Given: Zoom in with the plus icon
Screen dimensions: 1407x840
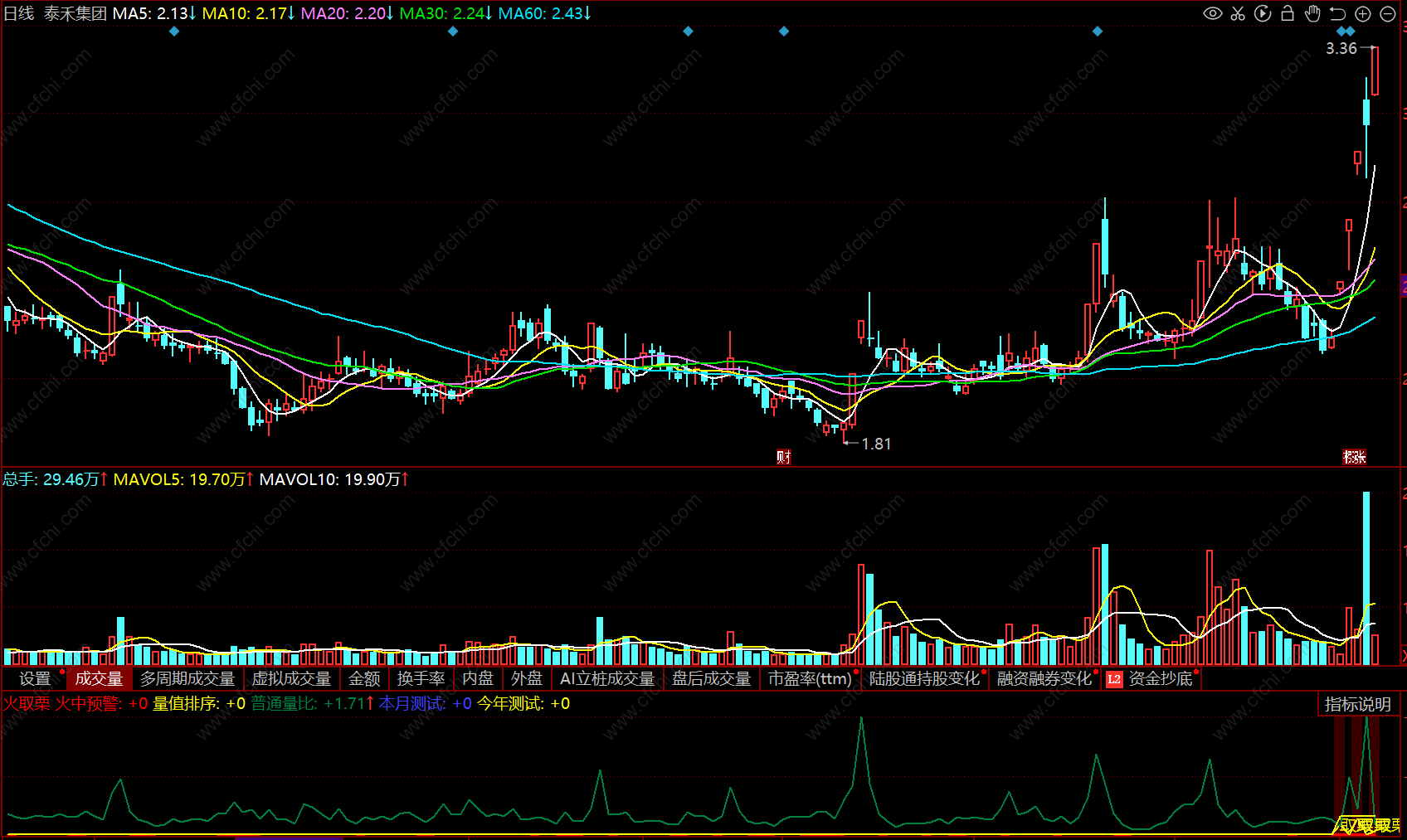Looking at the screenshot, I should (1362, 13).
